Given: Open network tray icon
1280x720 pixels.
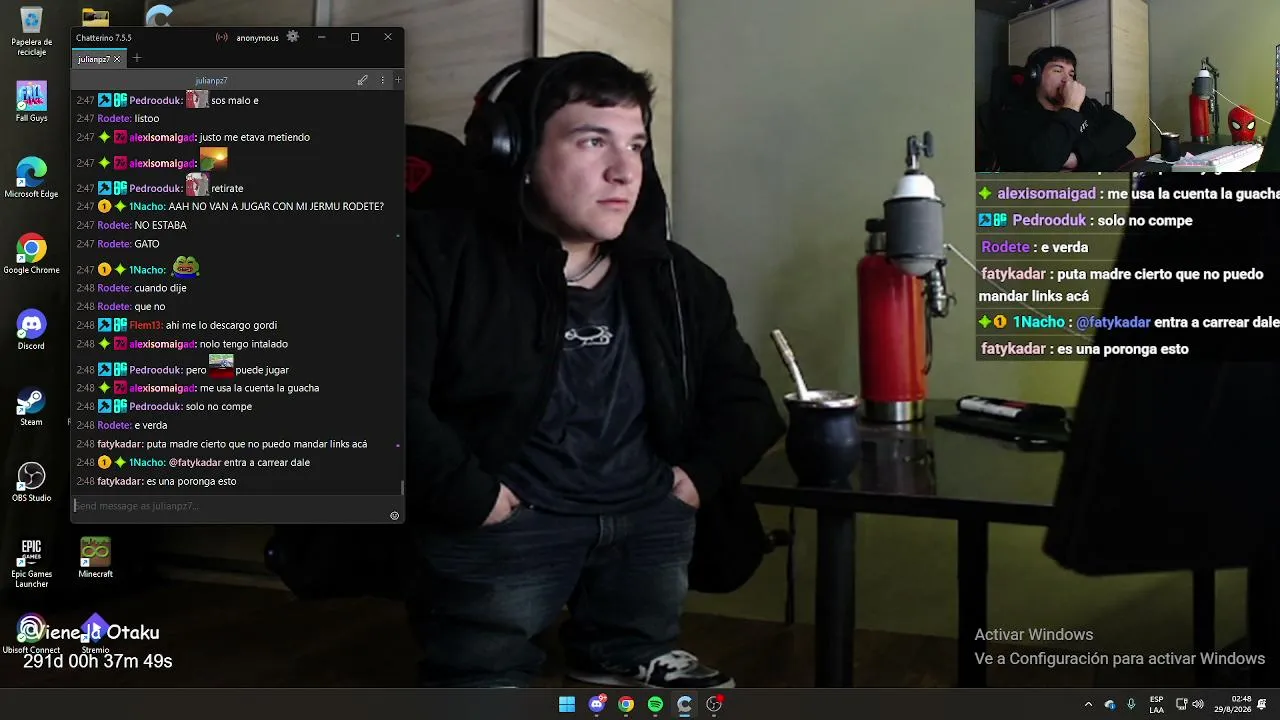Looking at the screenshot, I should (1181, 704).
